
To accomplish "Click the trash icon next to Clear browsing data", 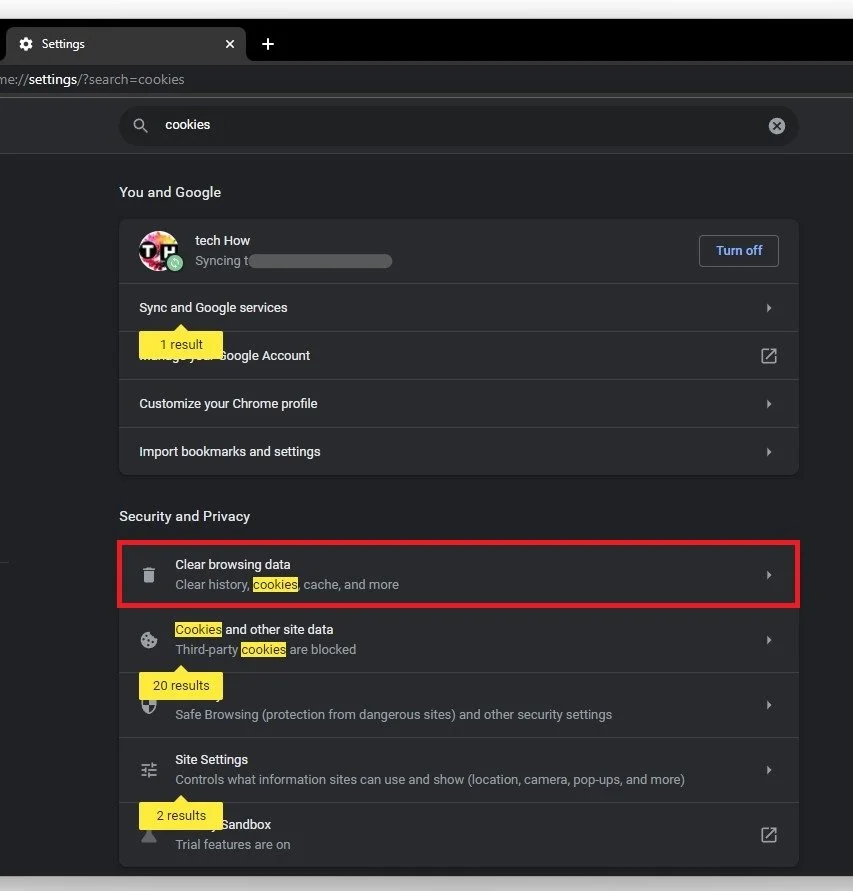I will (x=148, y=574).
